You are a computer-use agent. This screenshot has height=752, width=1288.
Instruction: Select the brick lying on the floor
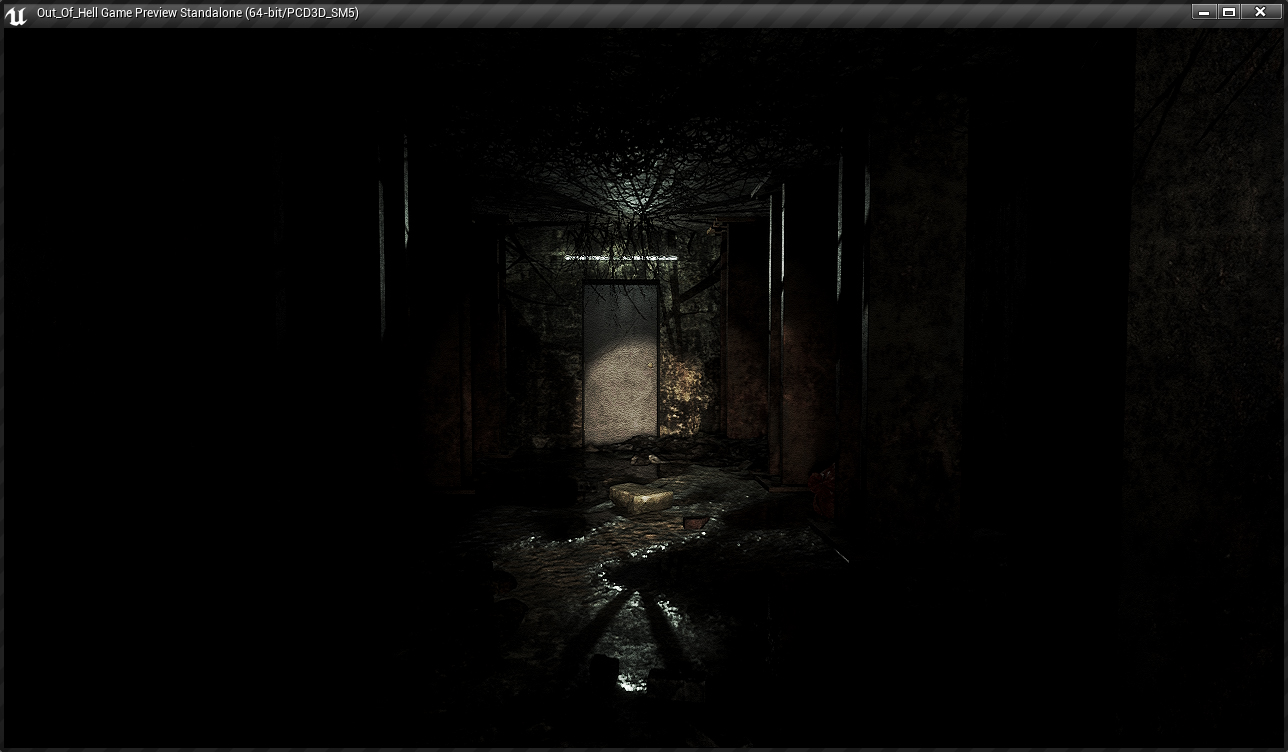[x=641, y=497]
